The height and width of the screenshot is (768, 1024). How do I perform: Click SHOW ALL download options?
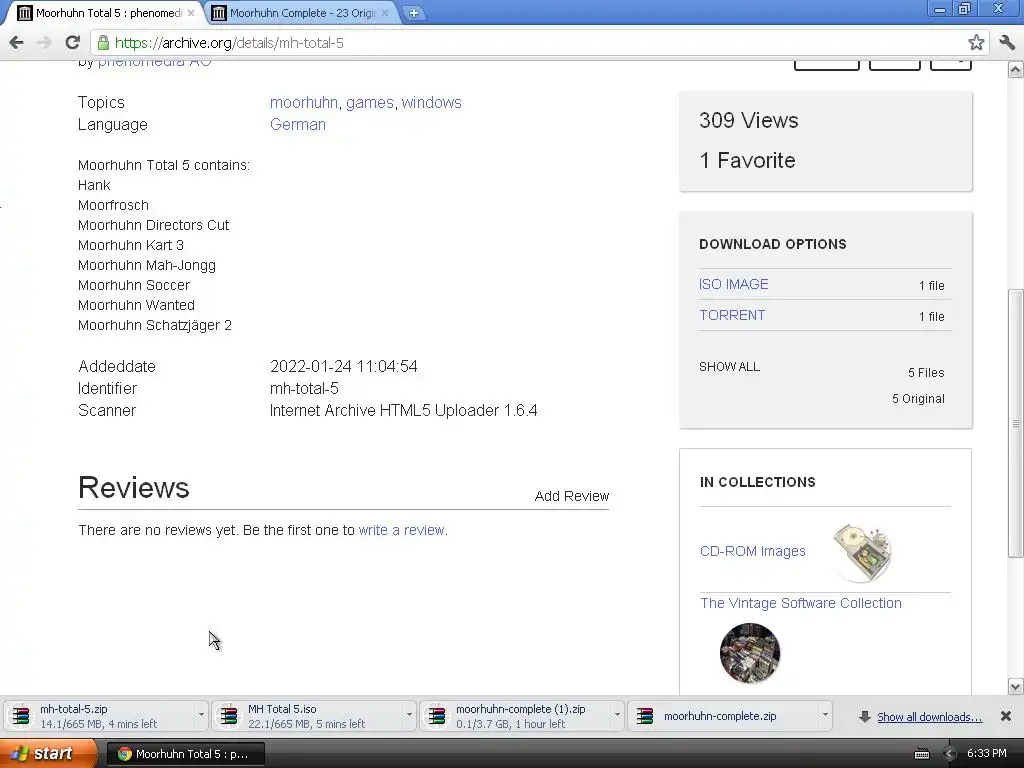click(x=729, y=366)
